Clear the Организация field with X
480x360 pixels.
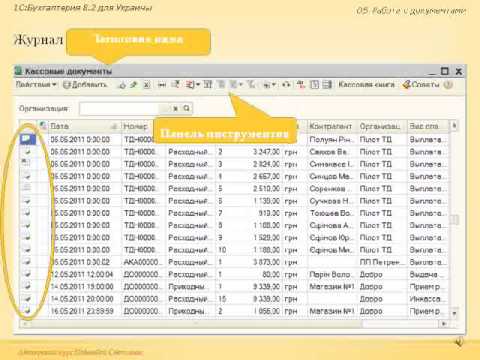click(x=175, y=108)
